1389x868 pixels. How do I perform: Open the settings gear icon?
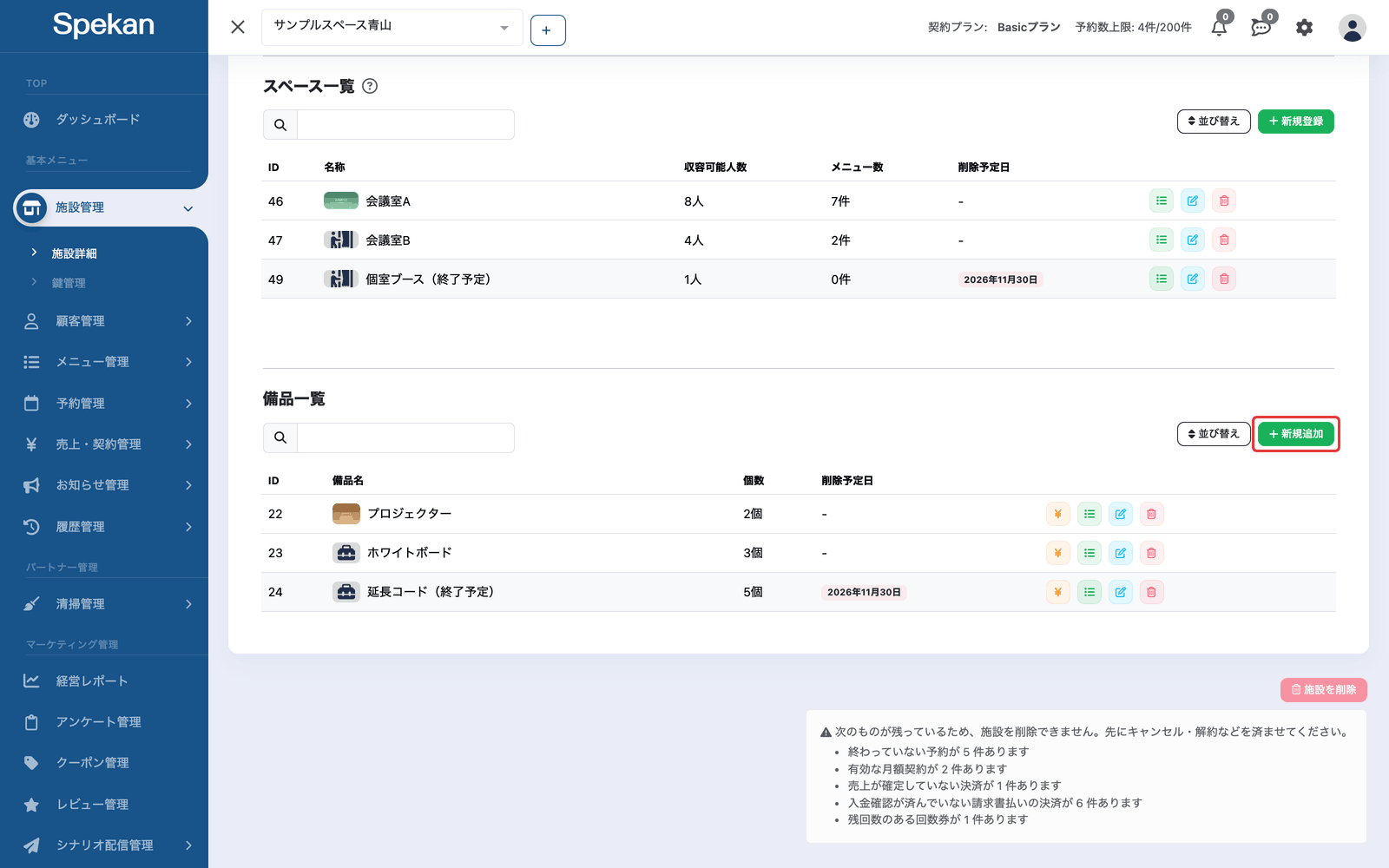pyautogui.click(x=1304, y=28)
